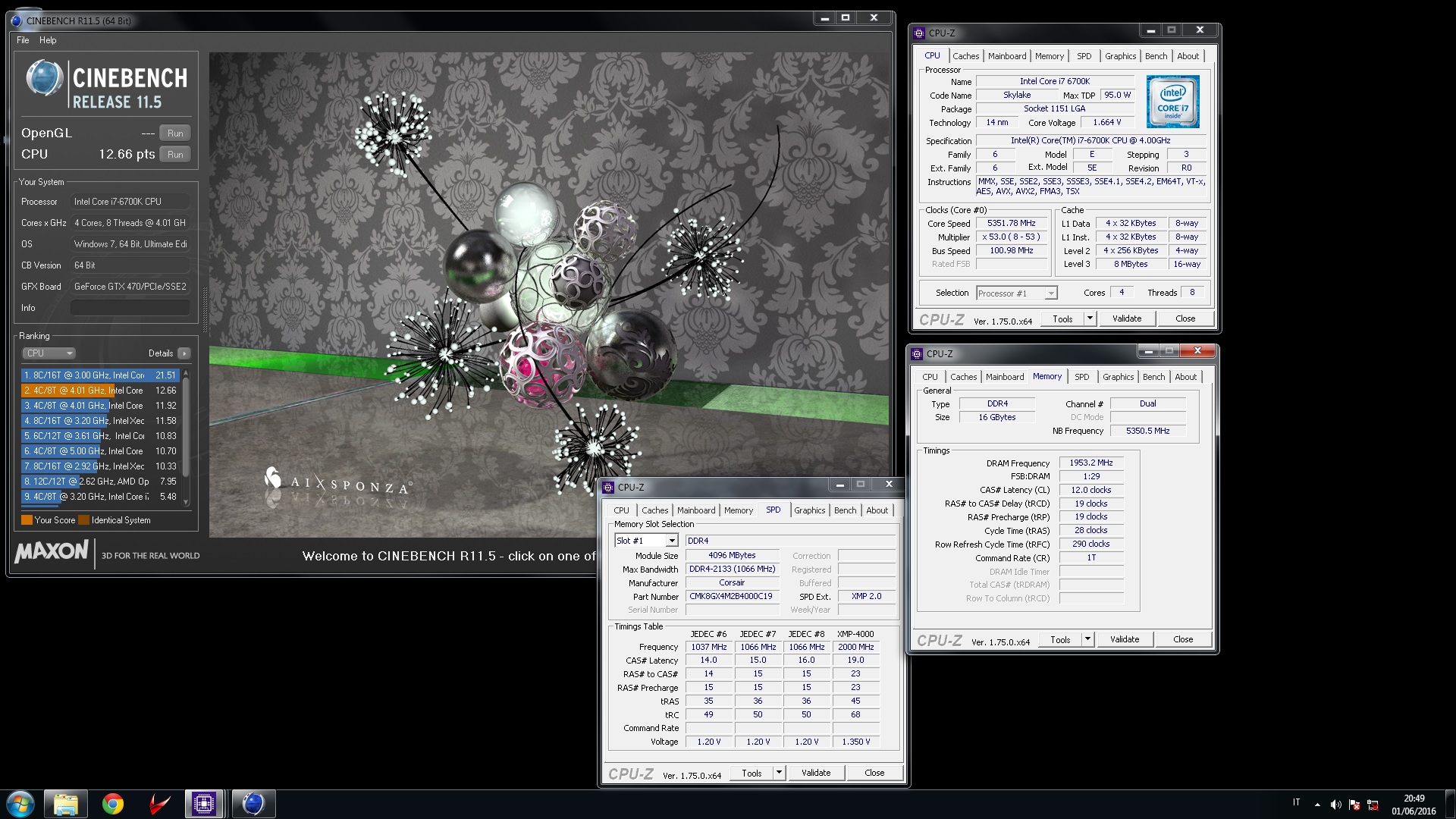Open Windows Explorer from taskbar
The height and width of the screenshot is (819, 1456).
(66, 804)
